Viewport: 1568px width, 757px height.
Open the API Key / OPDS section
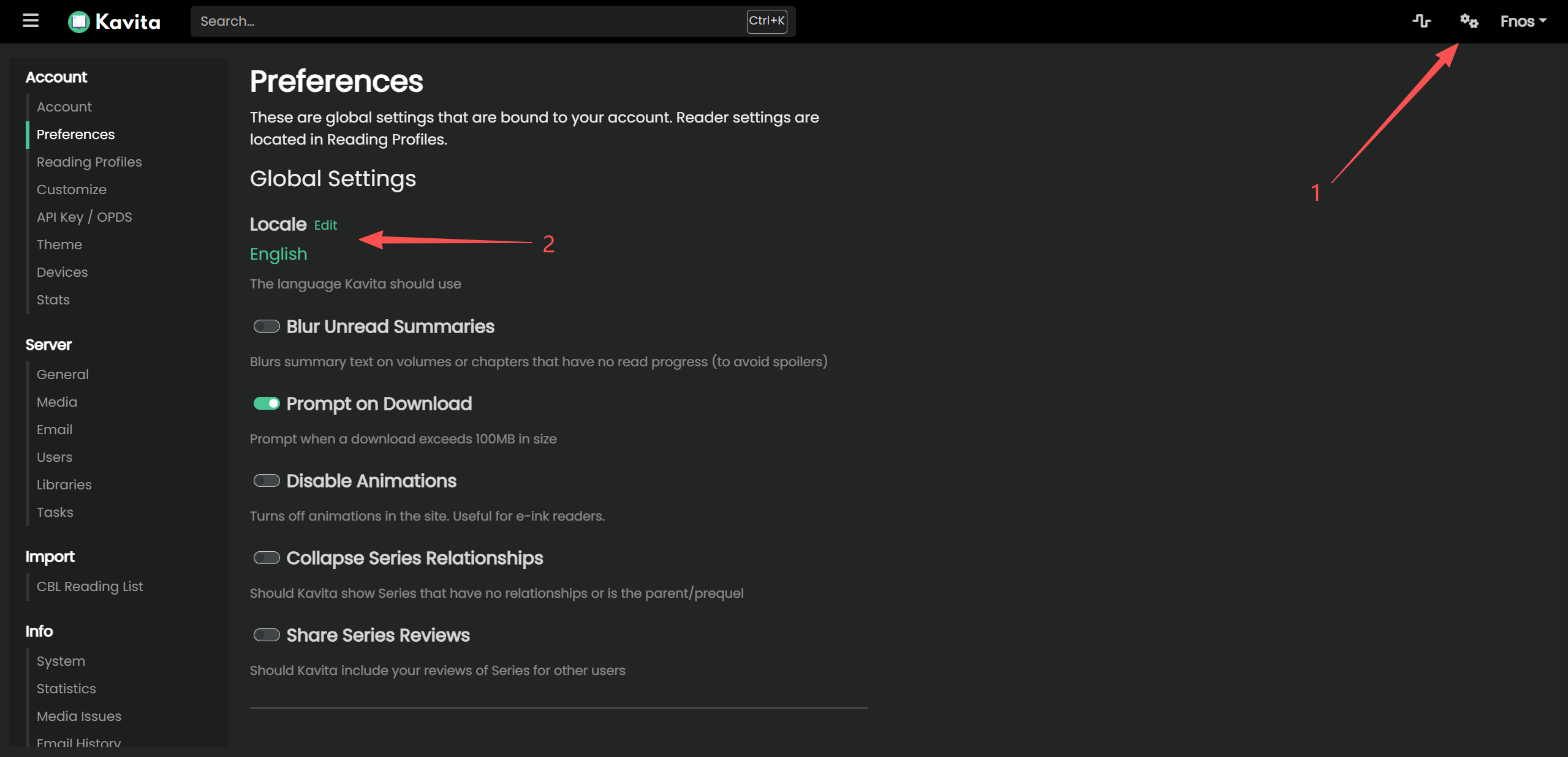[x=84, y=217]
